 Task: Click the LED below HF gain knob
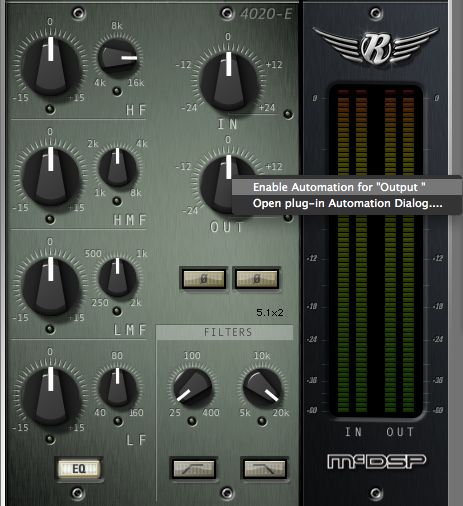coord(50,109)
